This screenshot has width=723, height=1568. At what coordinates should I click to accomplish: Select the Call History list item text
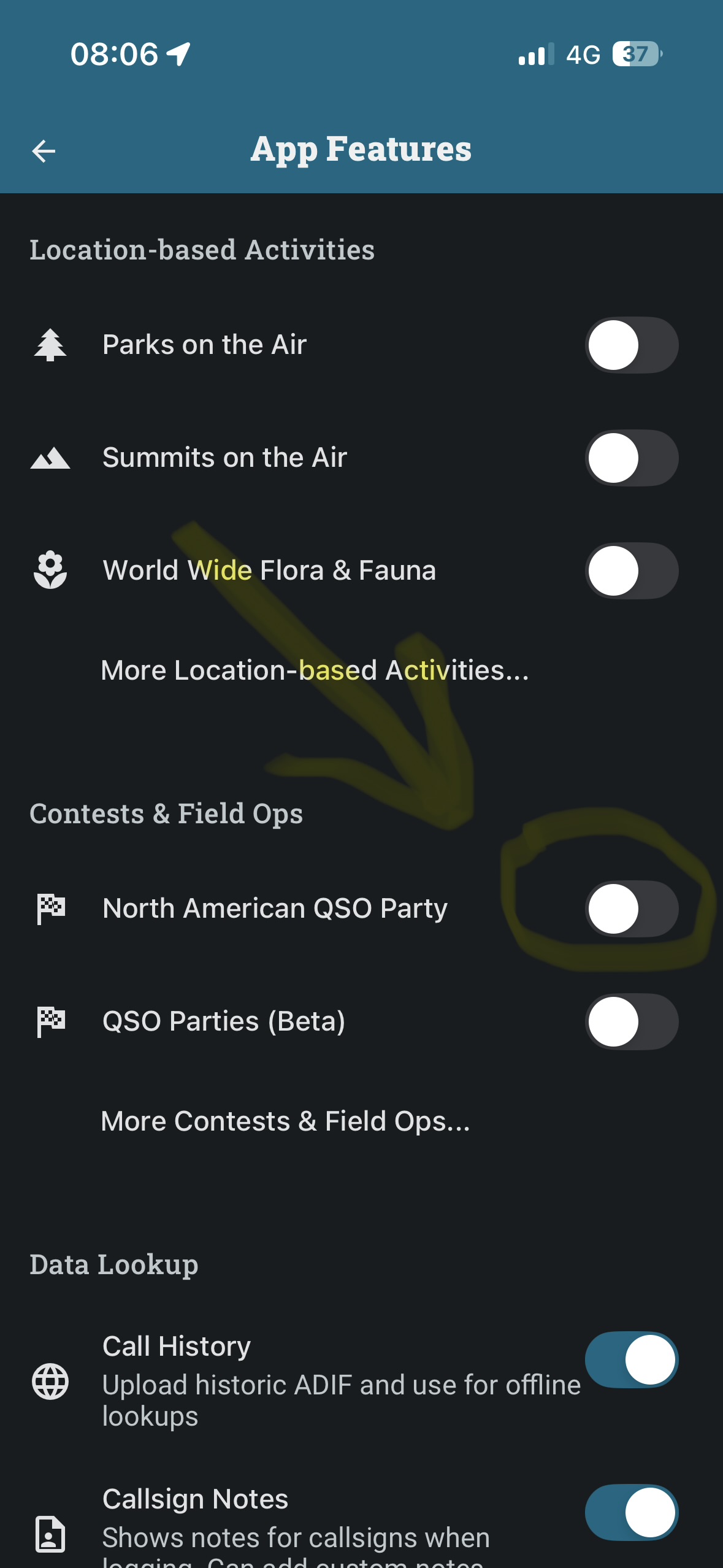(177, 1347)
